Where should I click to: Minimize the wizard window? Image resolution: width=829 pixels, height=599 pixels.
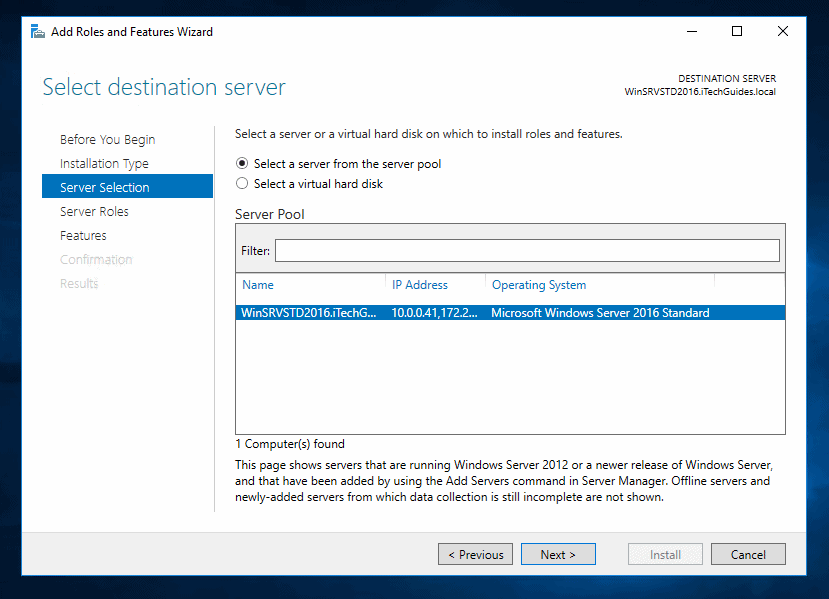pyautogui.click(x=691, y=31)
